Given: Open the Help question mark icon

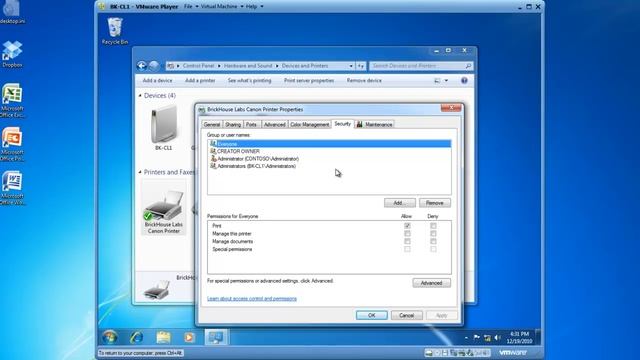Looking at the screenshot, I should (464, 80).
